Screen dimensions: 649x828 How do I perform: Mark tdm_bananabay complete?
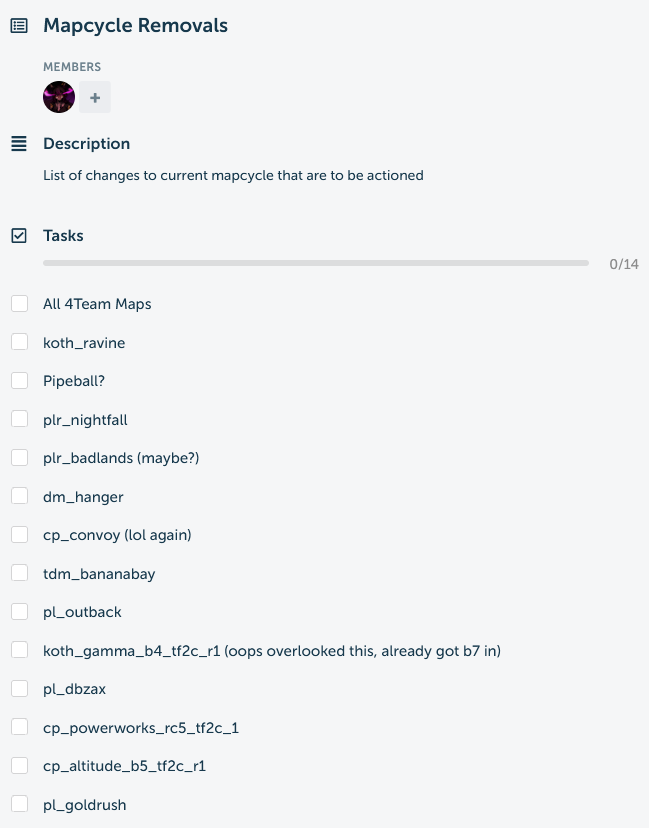click(x=20, y=573)
